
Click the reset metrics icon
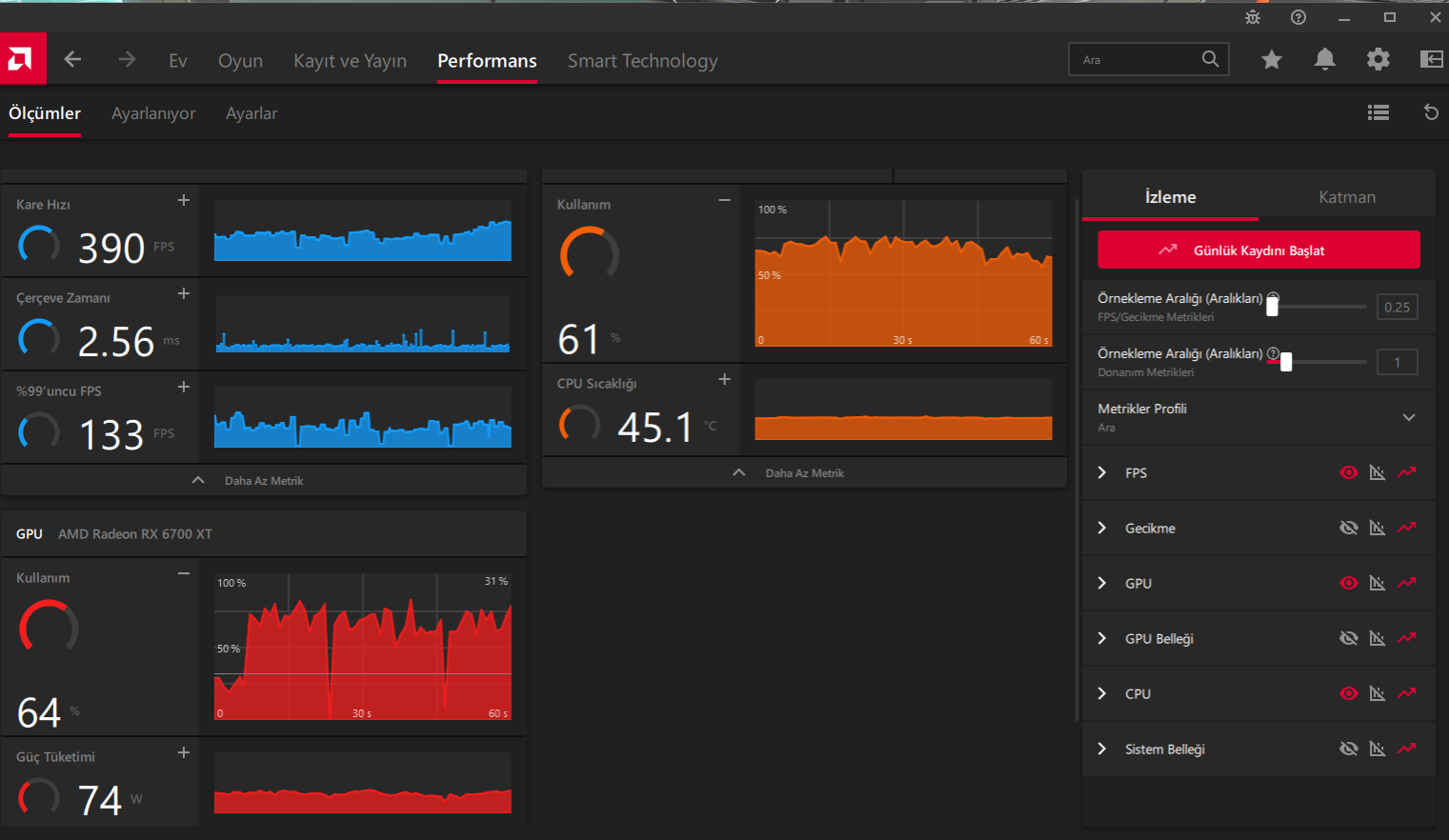(1431, 112)
